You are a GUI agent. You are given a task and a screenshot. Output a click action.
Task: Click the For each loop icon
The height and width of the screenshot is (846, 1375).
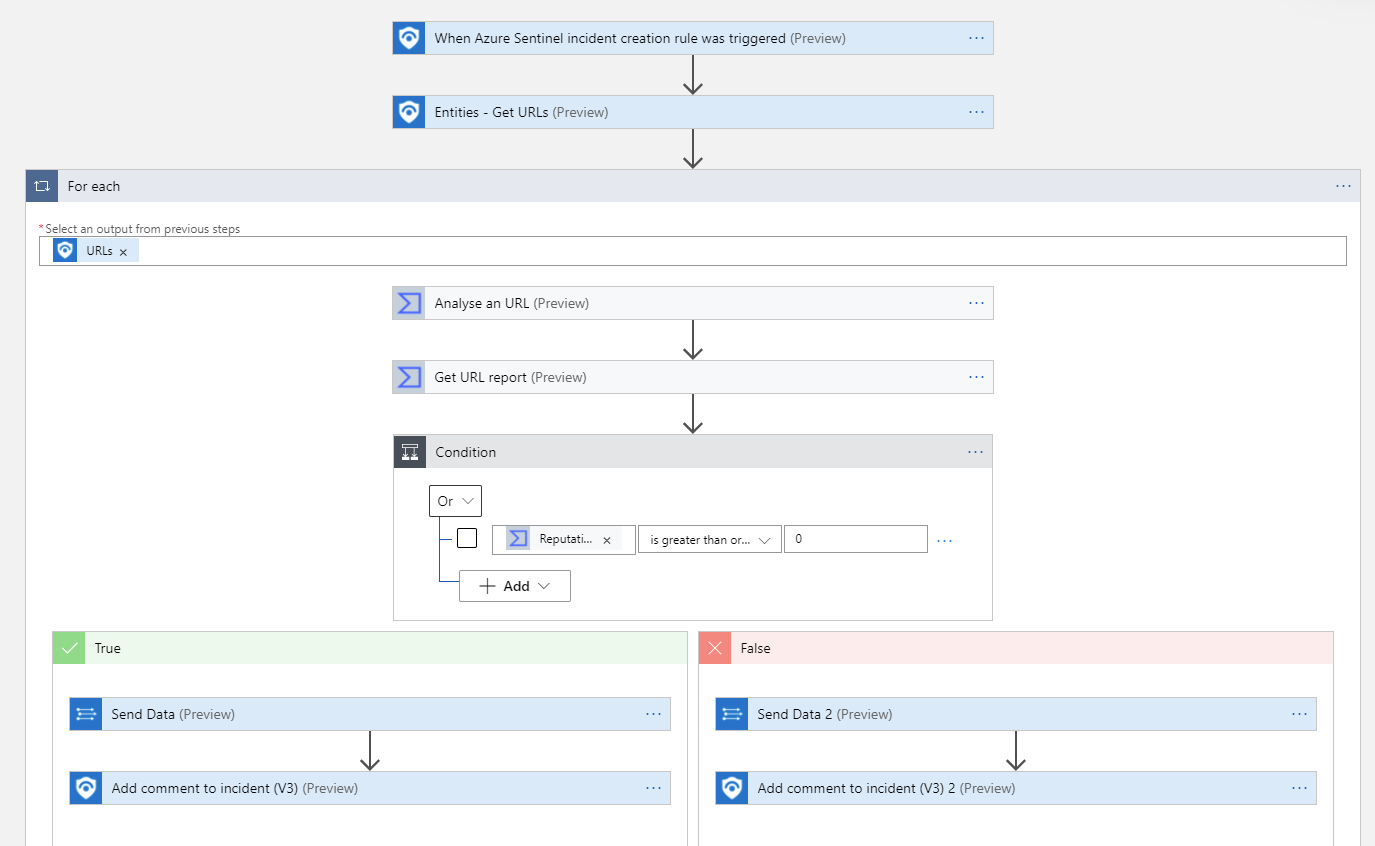click(x=42, y=186)
